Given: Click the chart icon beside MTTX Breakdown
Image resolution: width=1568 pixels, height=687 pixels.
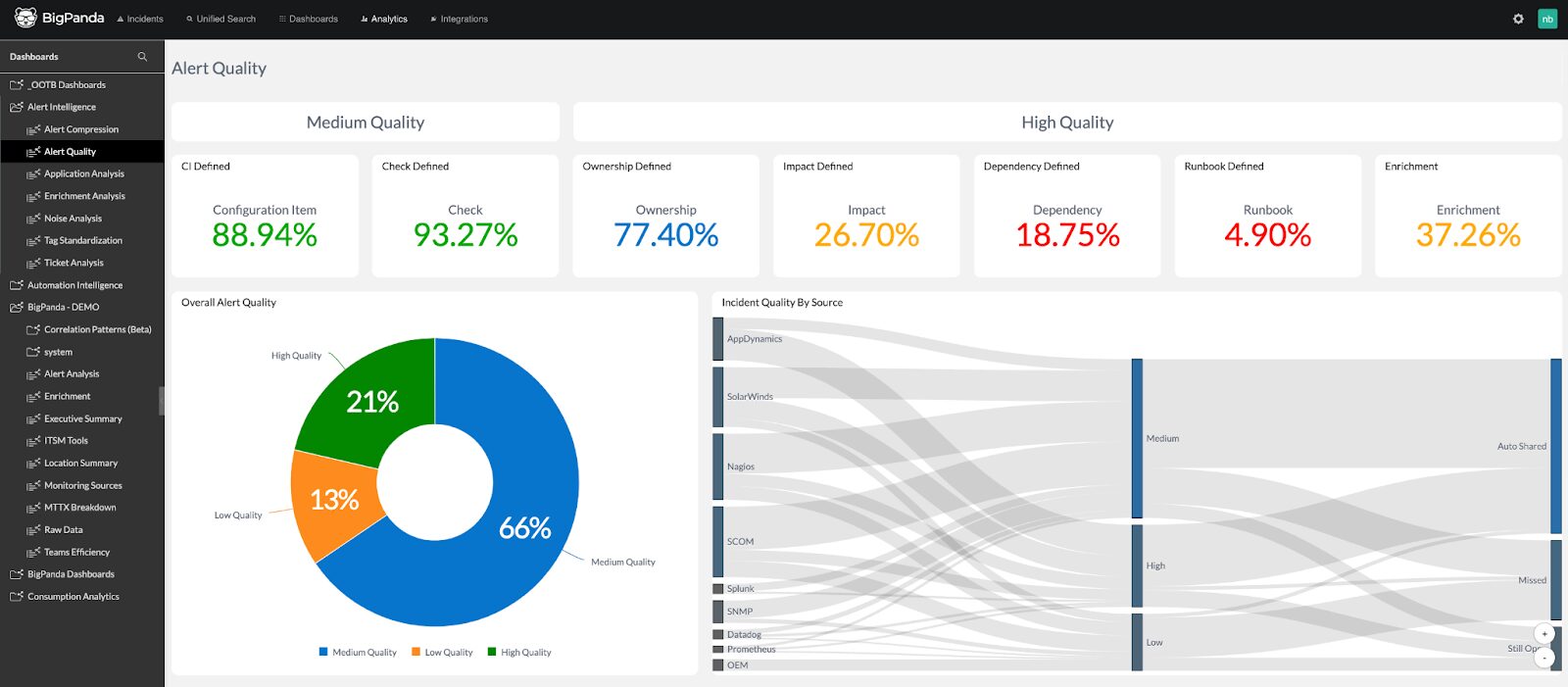Looking at the screenshot, I should pos(33,508).
